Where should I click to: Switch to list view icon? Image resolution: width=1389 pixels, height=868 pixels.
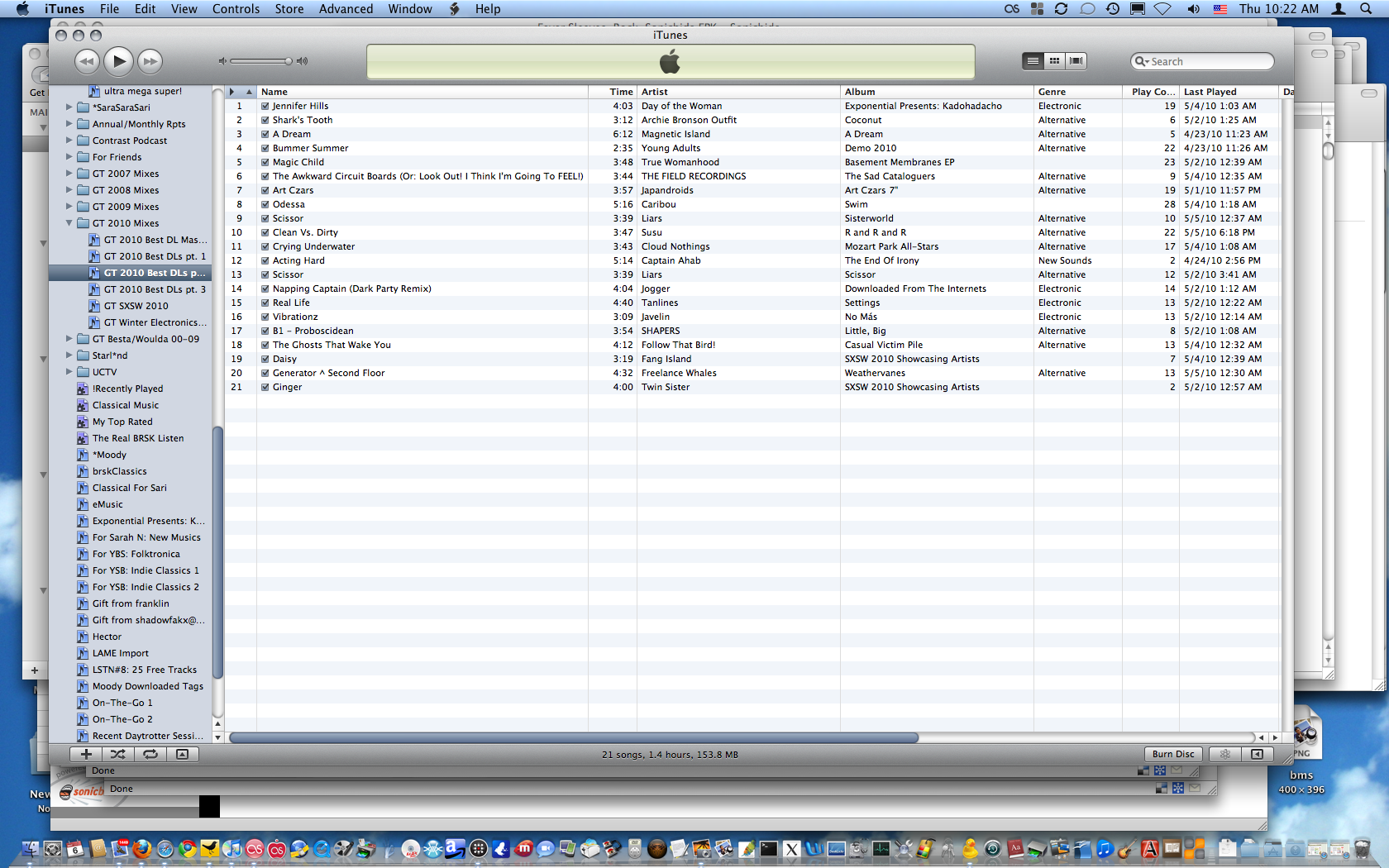(1033, 60)
